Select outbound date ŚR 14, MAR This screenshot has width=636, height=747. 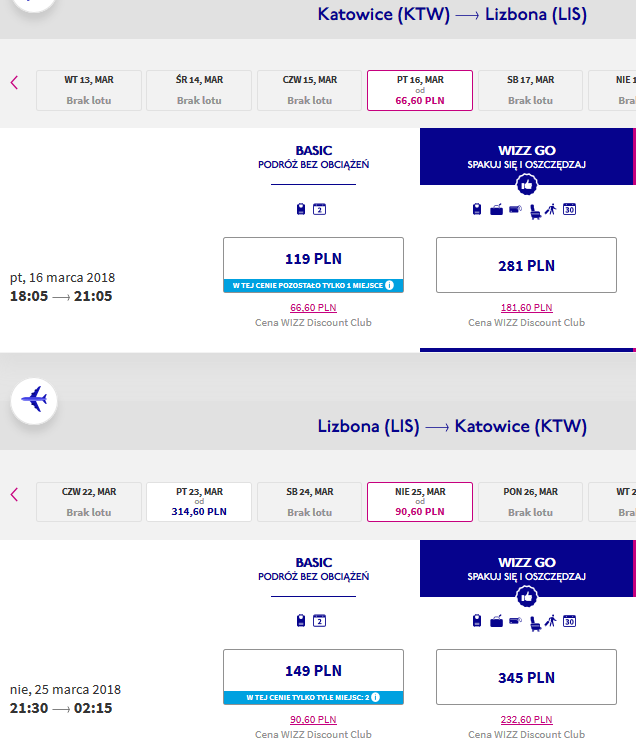pos(199,91)
